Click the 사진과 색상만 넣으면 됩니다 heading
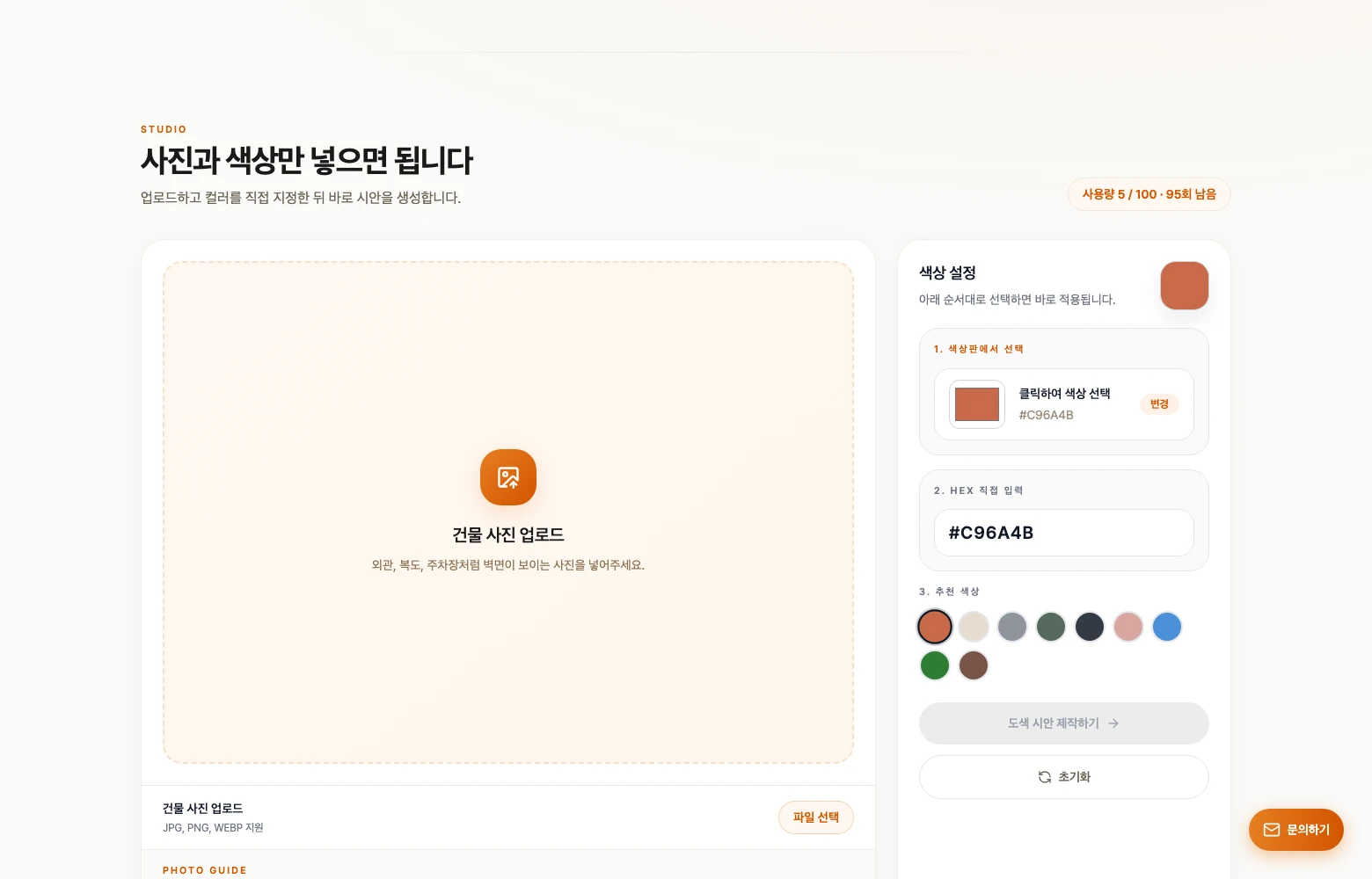 coord(307,160)
